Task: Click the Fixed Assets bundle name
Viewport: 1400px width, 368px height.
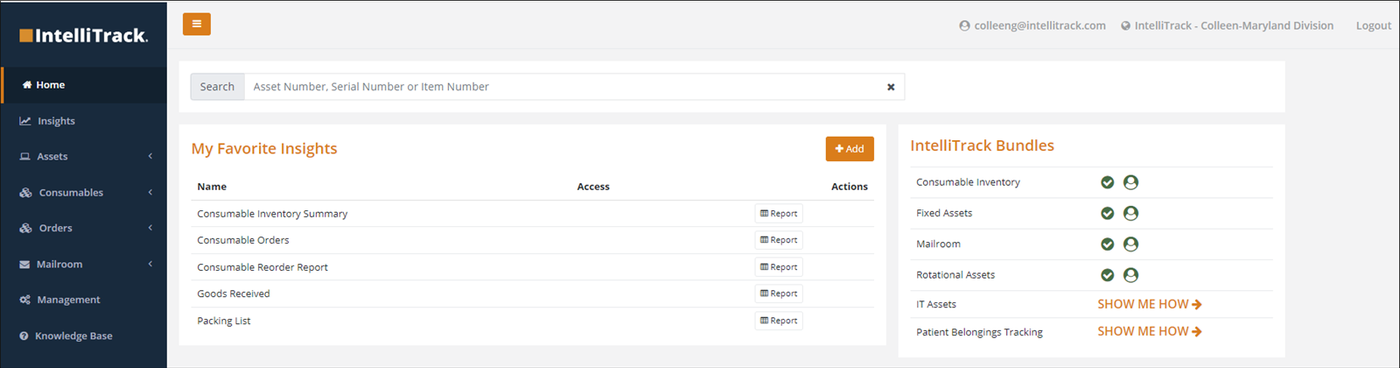Action: pyautogui.click(x=944, y=214)
